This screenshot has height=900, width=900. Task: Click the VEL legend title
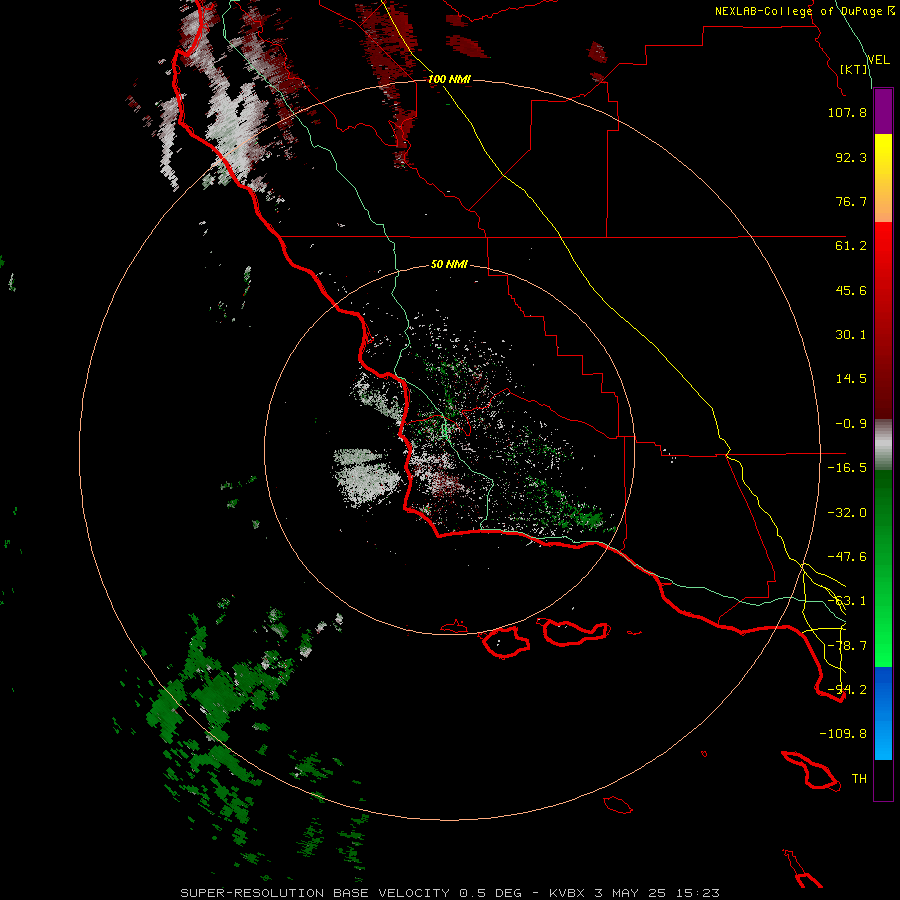pyautogui.click(x=878, y=59)
